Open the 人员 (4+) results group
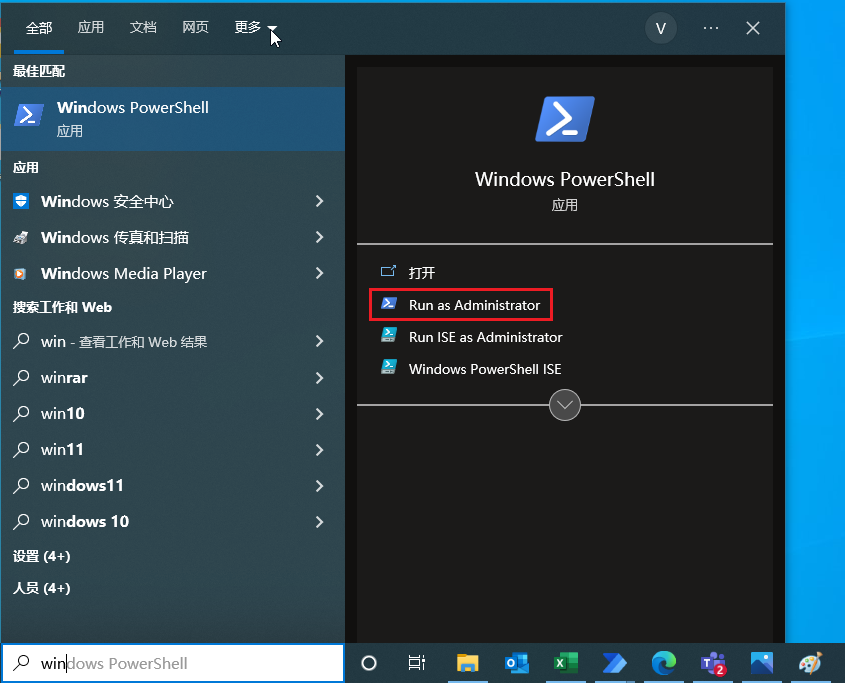Screen dimensions: 845x683 [41, 588]
